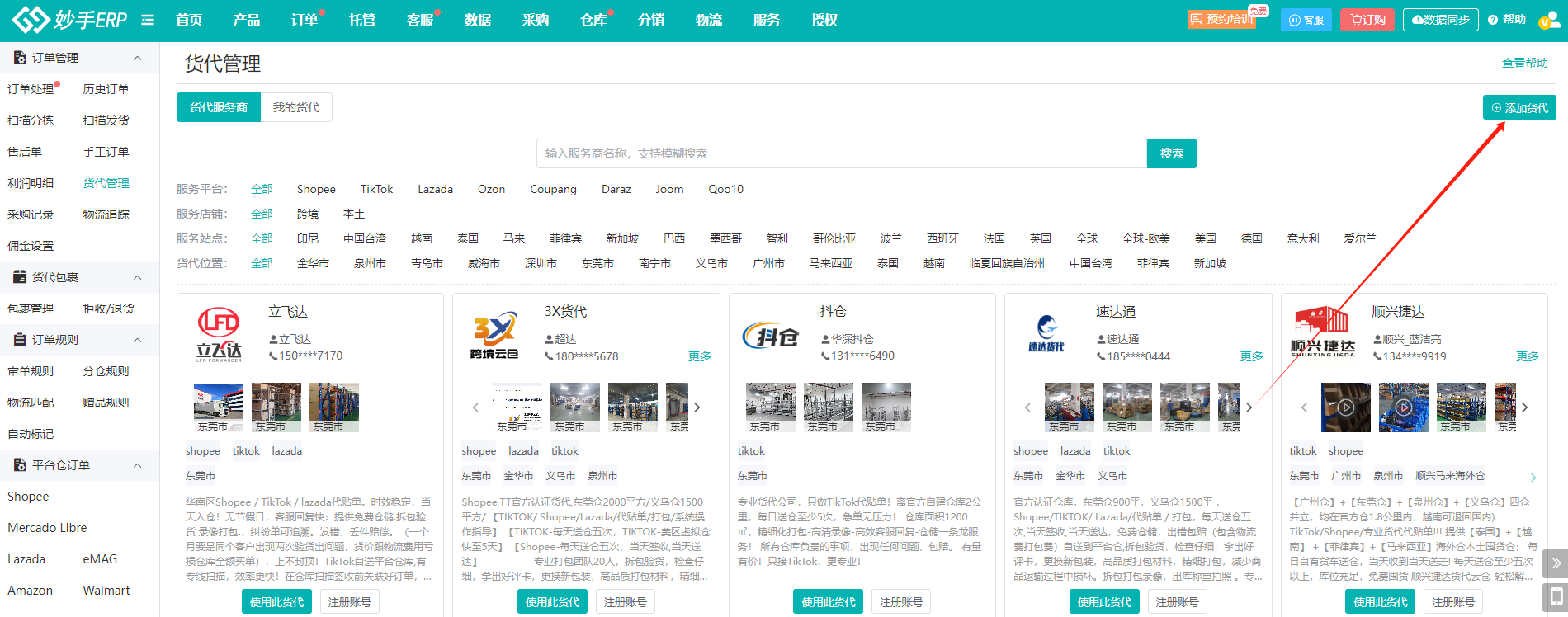Select Shopee in the 服务平台 filter
Viewport: 1568px width, 617px height.
point(316,189)
